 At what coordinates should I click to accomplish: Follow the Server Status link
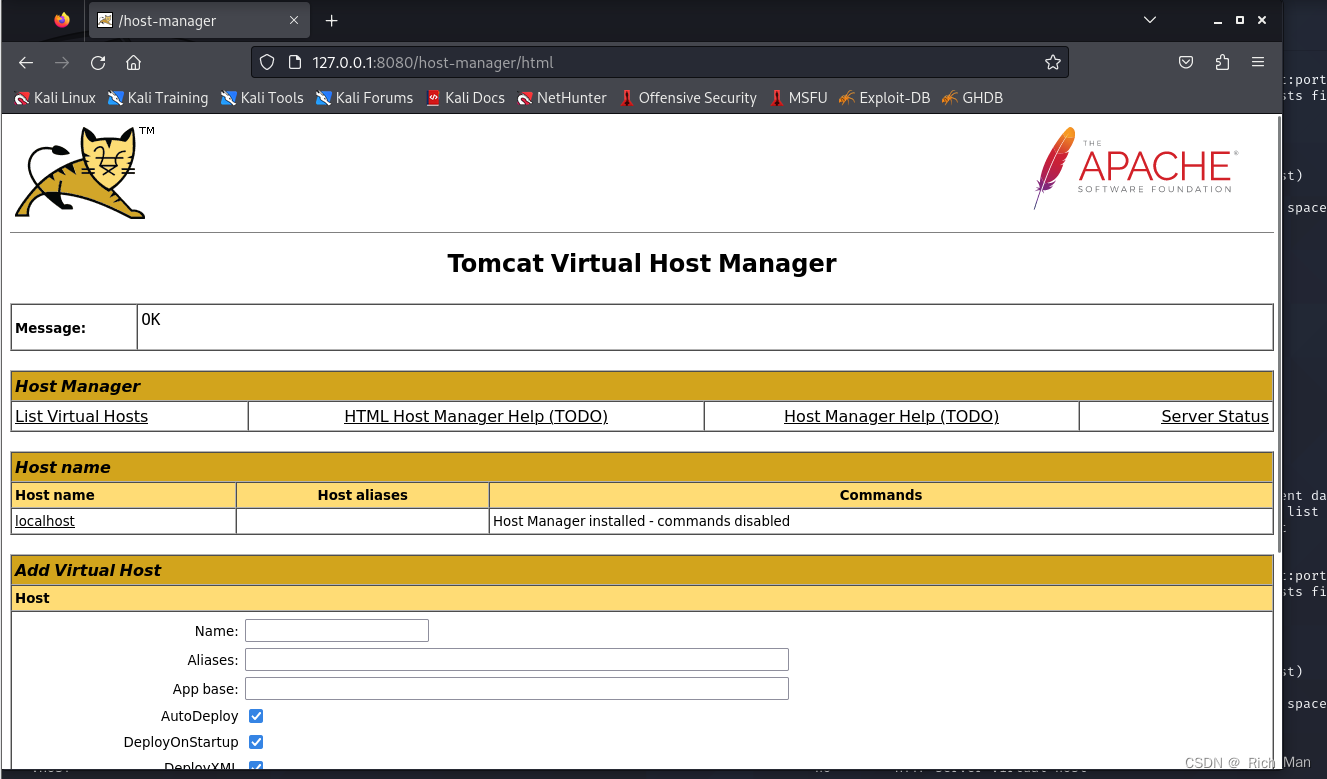pos(1214,416)
